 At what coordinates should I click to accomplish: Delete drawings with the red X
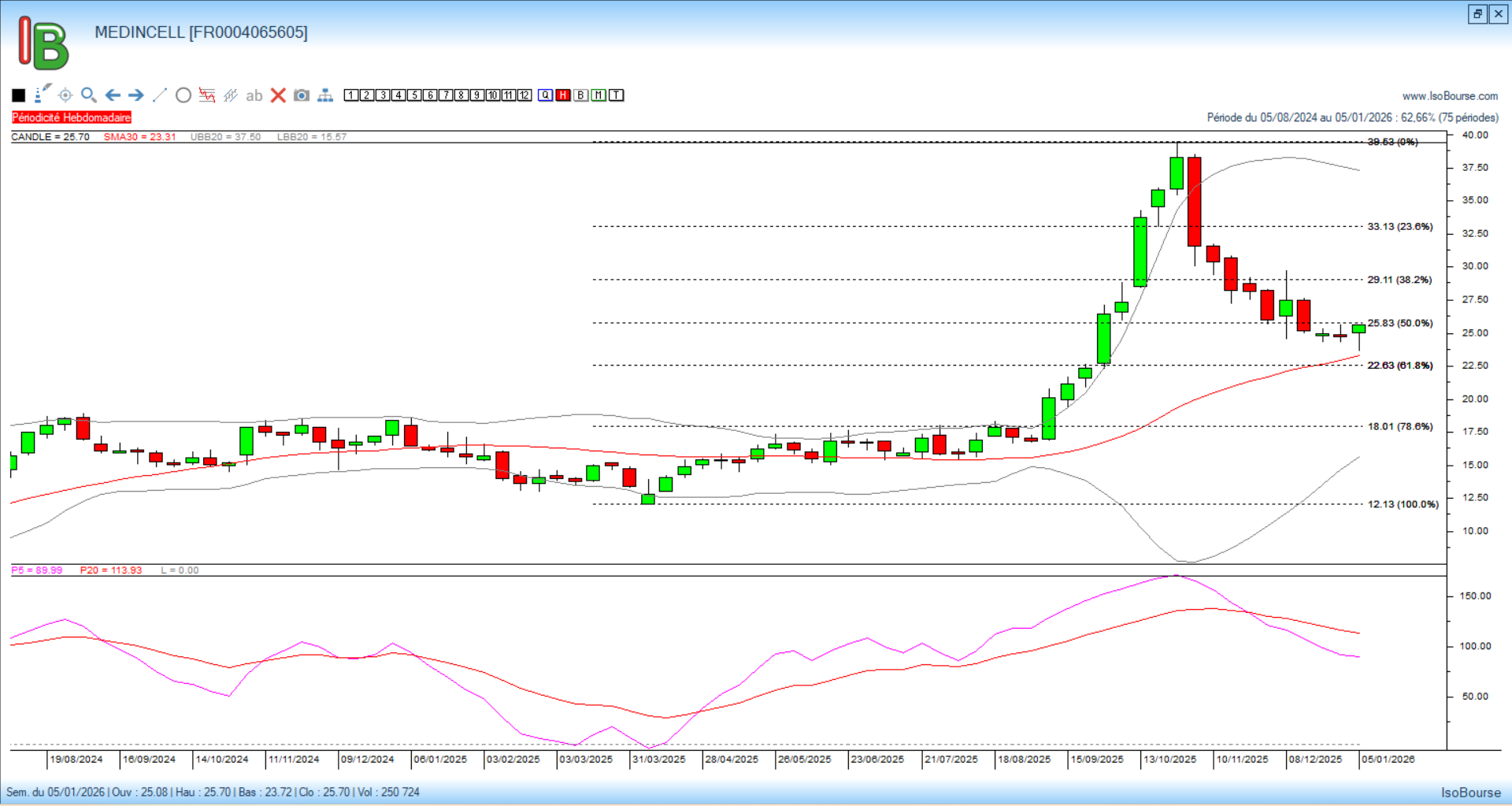click(278, 95)
